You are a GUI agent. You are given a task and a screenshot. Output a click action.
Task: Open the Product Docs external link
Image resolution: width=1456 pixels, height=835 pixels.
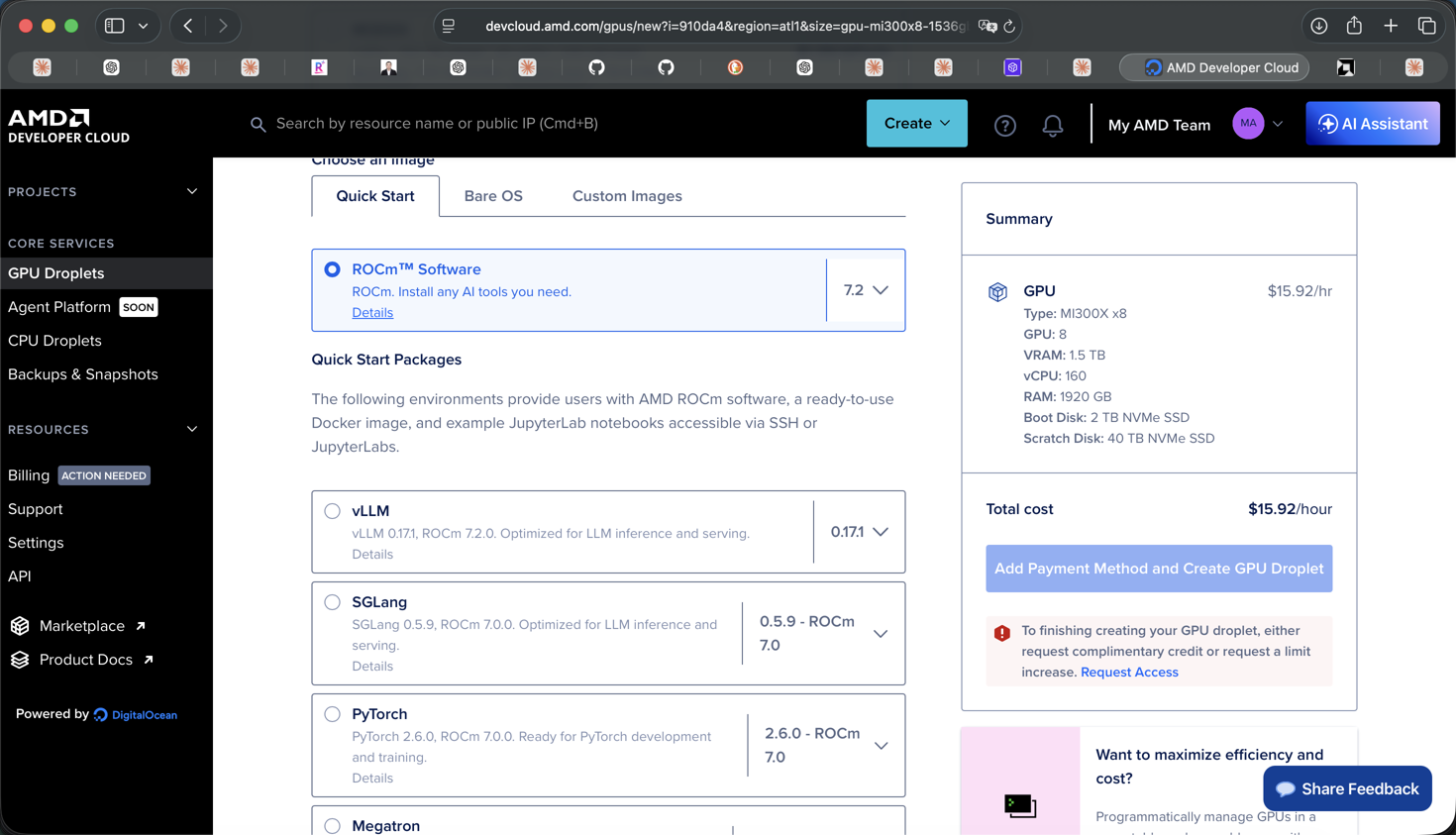(x=96, y=660)
